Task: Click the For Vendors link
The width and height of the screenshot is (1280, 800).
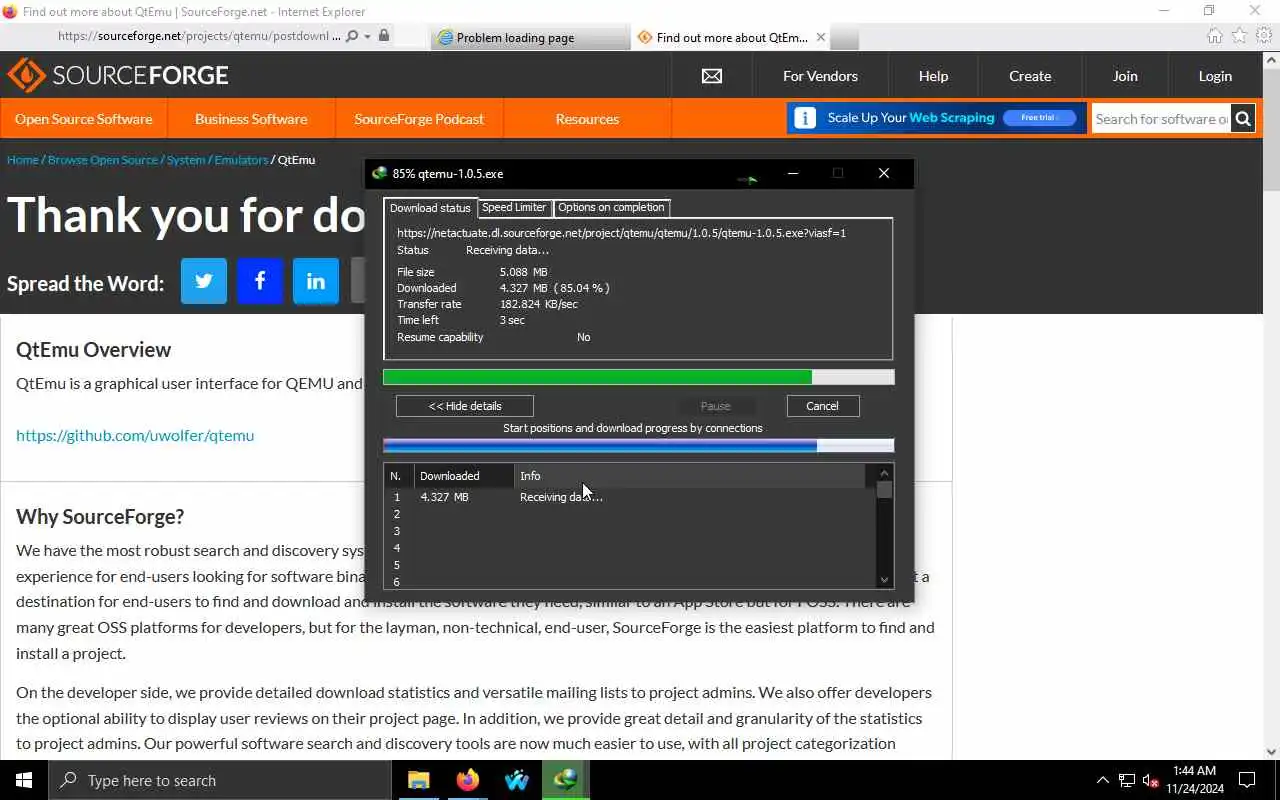Action: 820,76
